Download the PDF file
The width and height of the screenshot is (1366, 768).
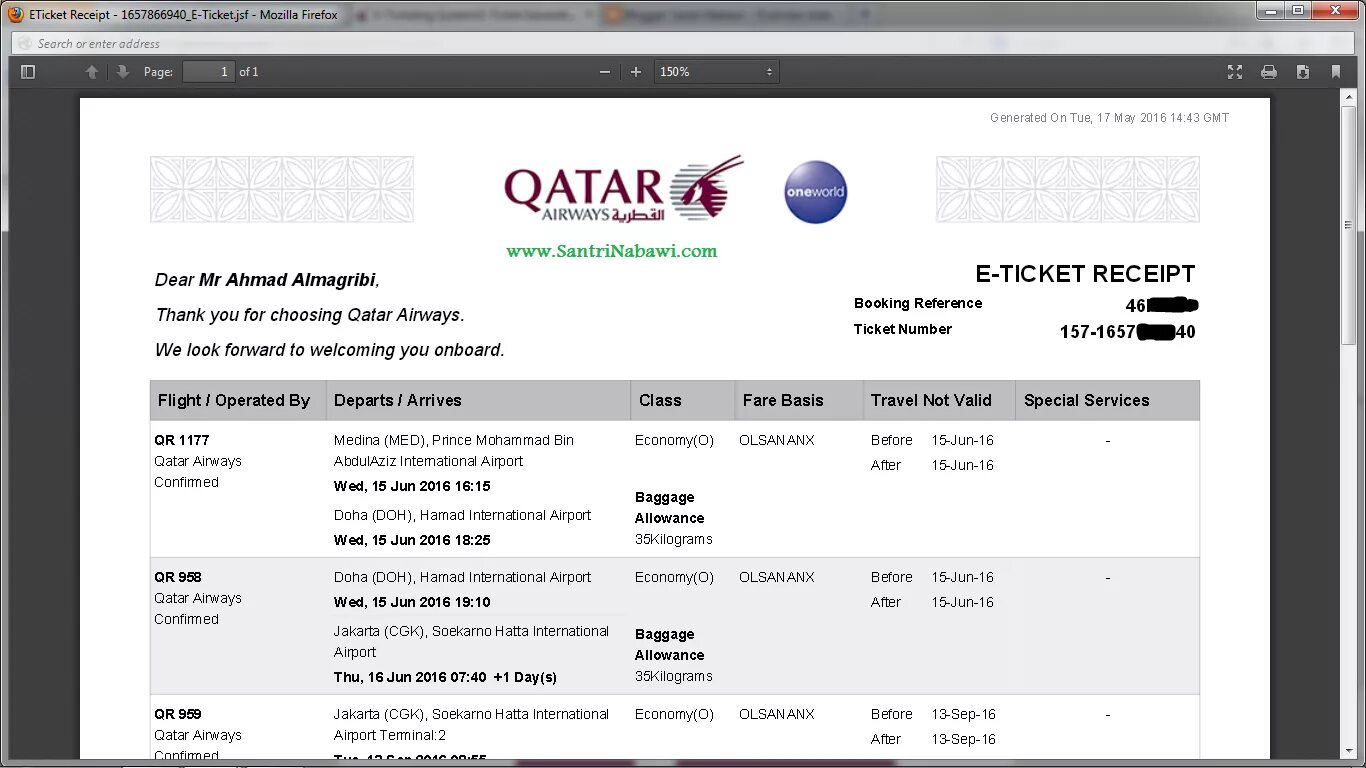tap(1302, 72)
